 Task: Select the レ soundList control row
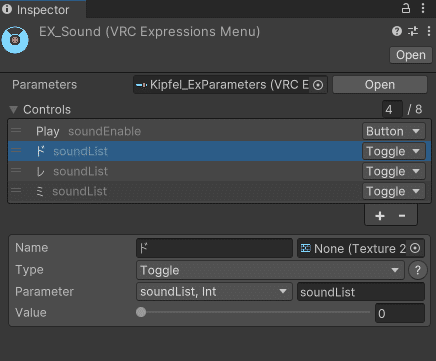point(185,171)
